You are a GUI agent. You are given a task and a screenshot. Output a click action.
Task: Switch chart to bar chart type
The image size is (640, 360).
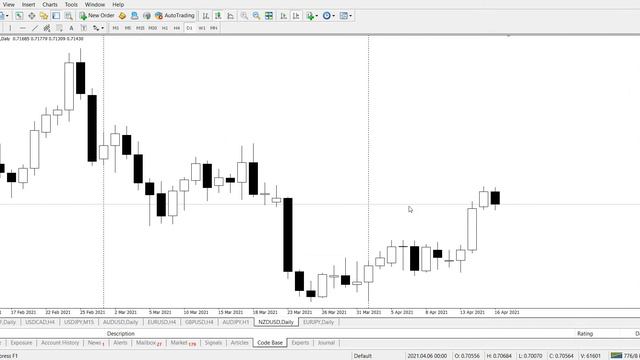[206, 16]
